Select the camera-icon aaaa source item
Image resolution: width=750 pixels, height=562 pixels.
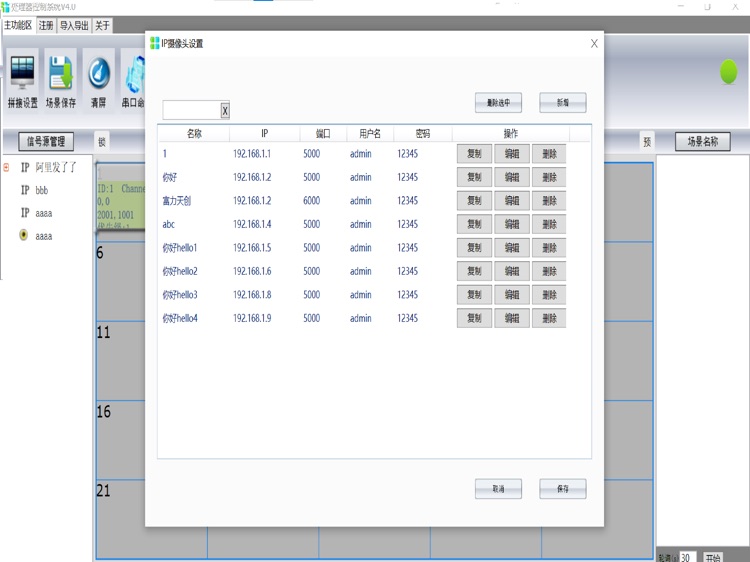click(x=36, y=235)
